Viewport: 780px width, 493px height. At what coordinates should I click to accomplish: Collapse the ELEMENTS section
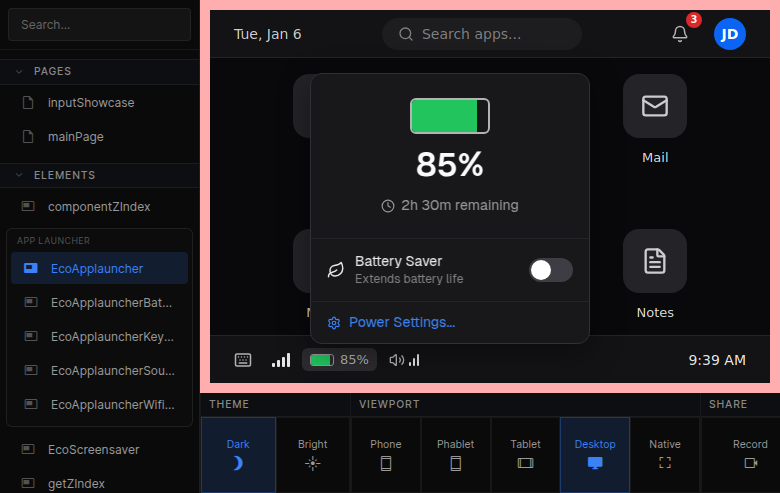[19, 175]
